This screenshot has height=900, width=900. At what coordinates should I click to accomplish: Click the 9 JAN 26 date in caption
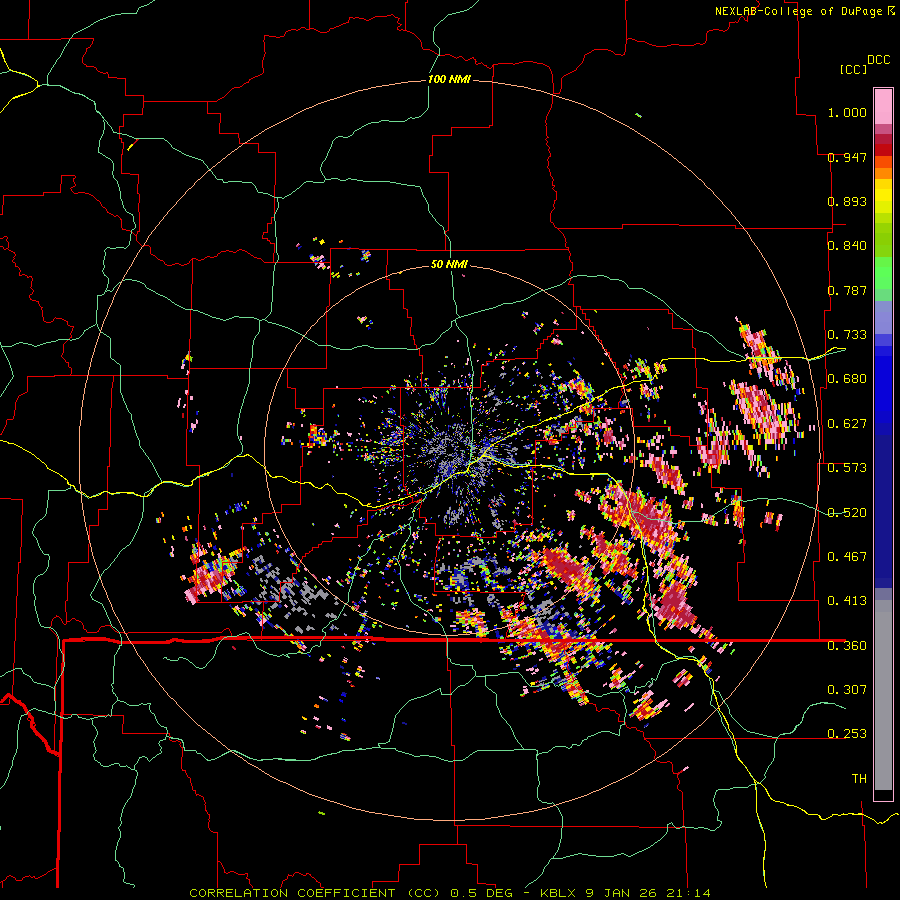(622, 893)
